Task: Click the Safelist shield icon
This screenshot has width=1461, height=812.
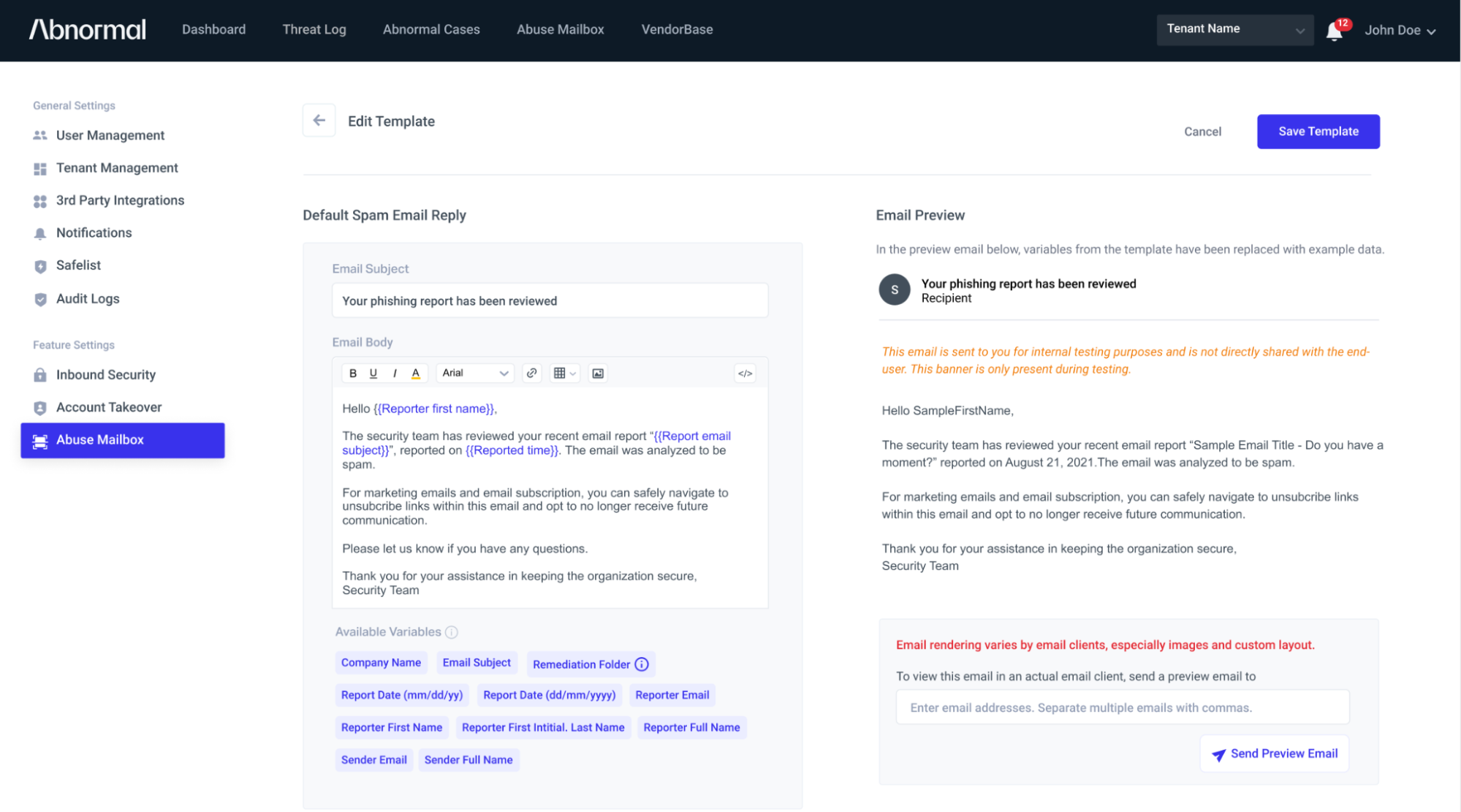Action: [40, 266]
